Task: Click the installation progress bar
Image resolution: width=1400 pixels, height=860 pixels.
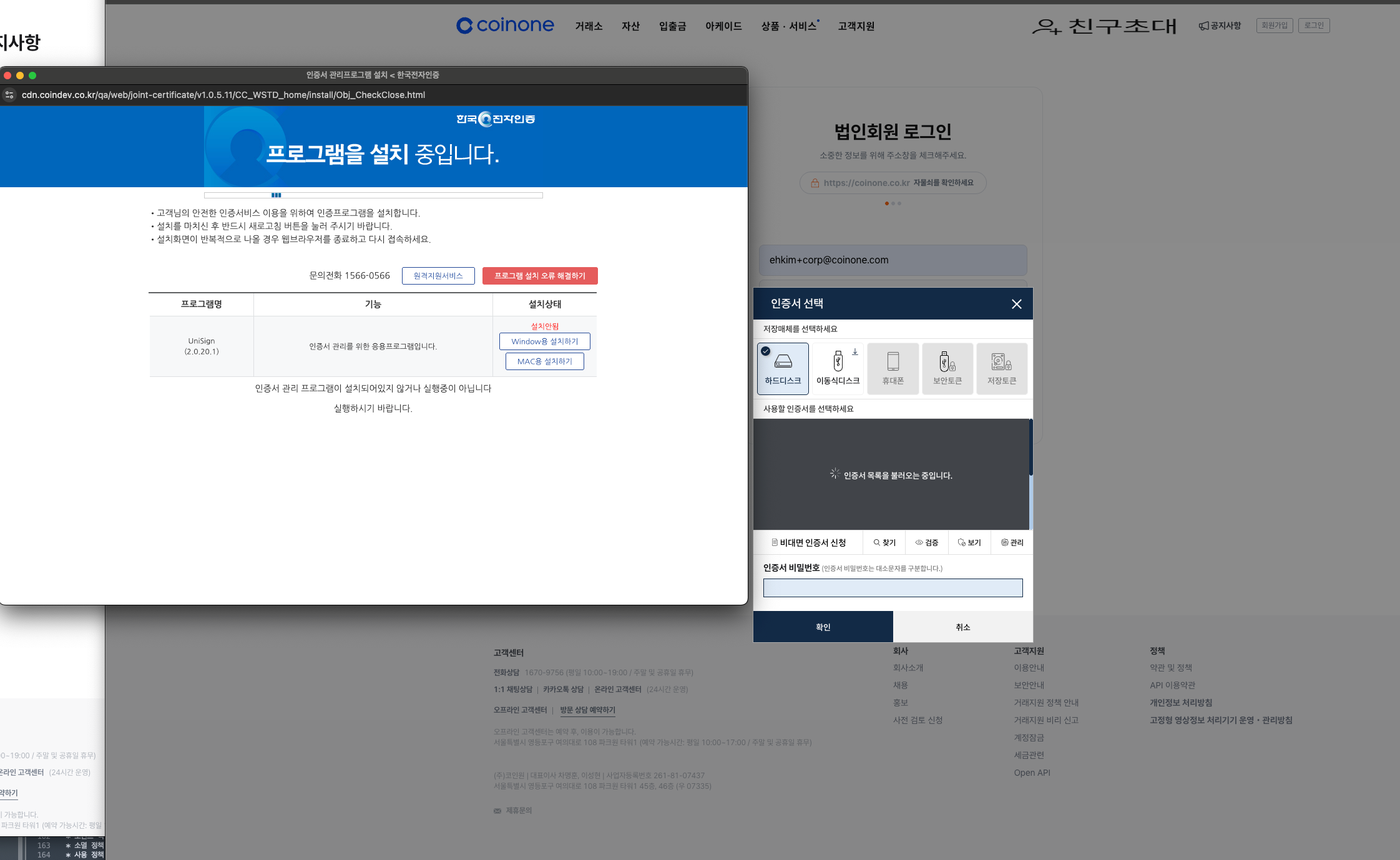Action: (x=373, y=195)
